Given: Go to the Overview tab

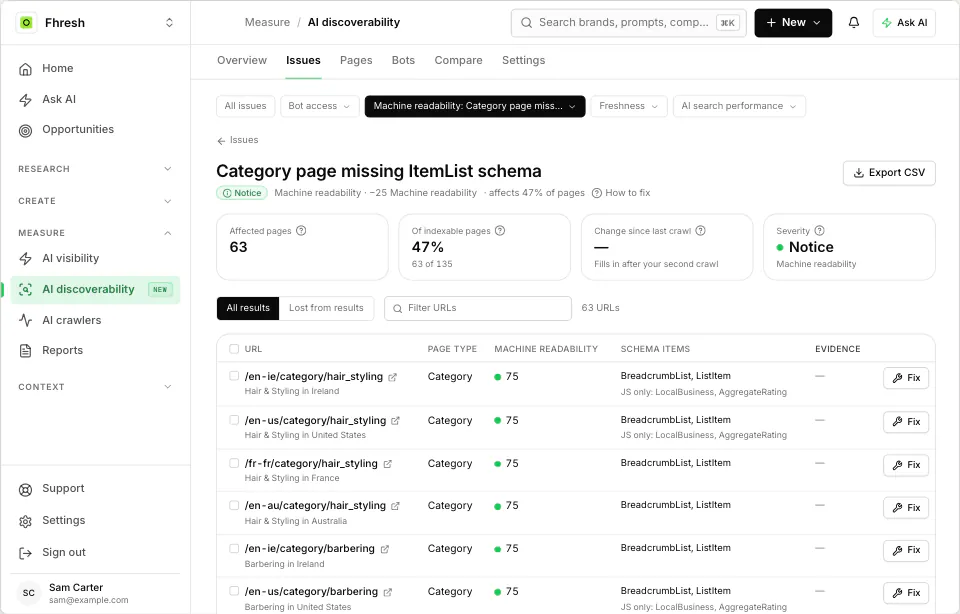Looking at the screenshot, I should pos(242,60).
